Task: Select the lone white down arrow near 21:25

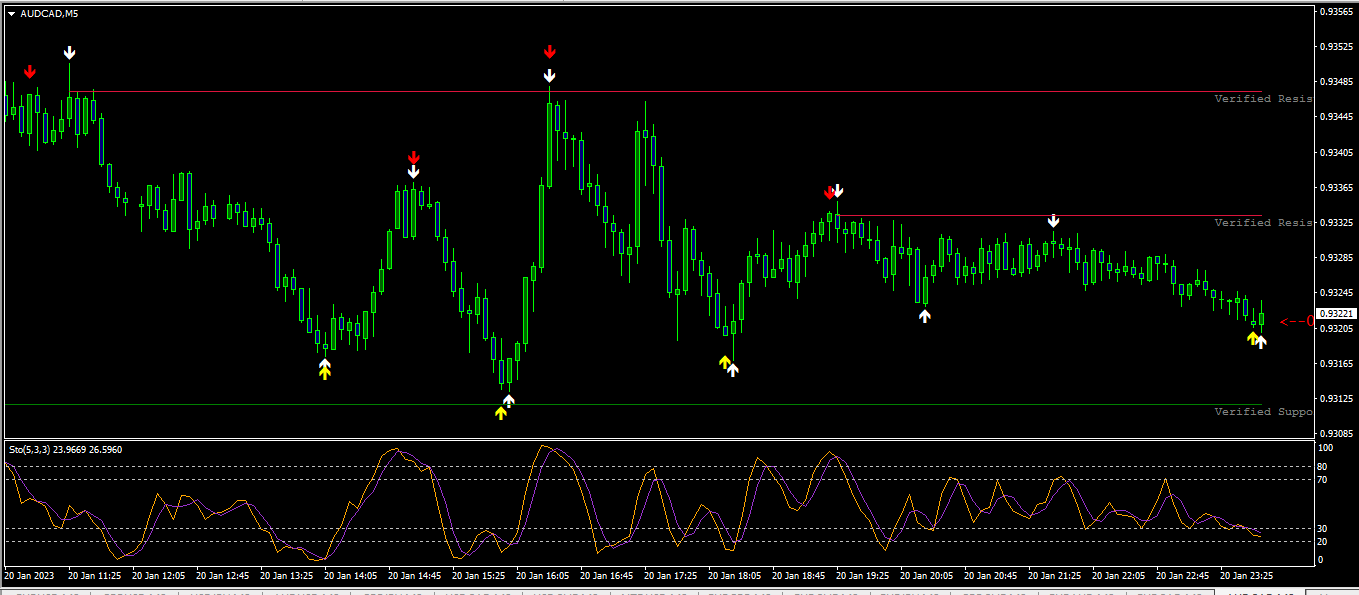Action: tap(1053, 221)
